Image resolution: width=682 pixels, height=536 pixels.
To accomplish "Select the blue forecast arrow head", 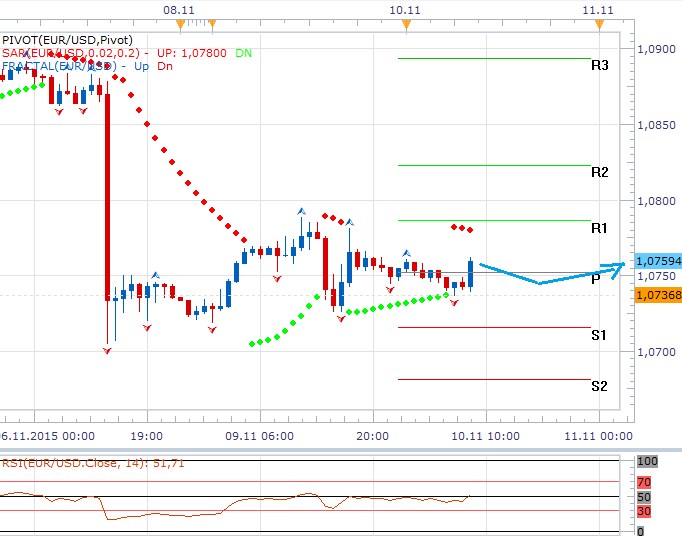I will 614,269.
